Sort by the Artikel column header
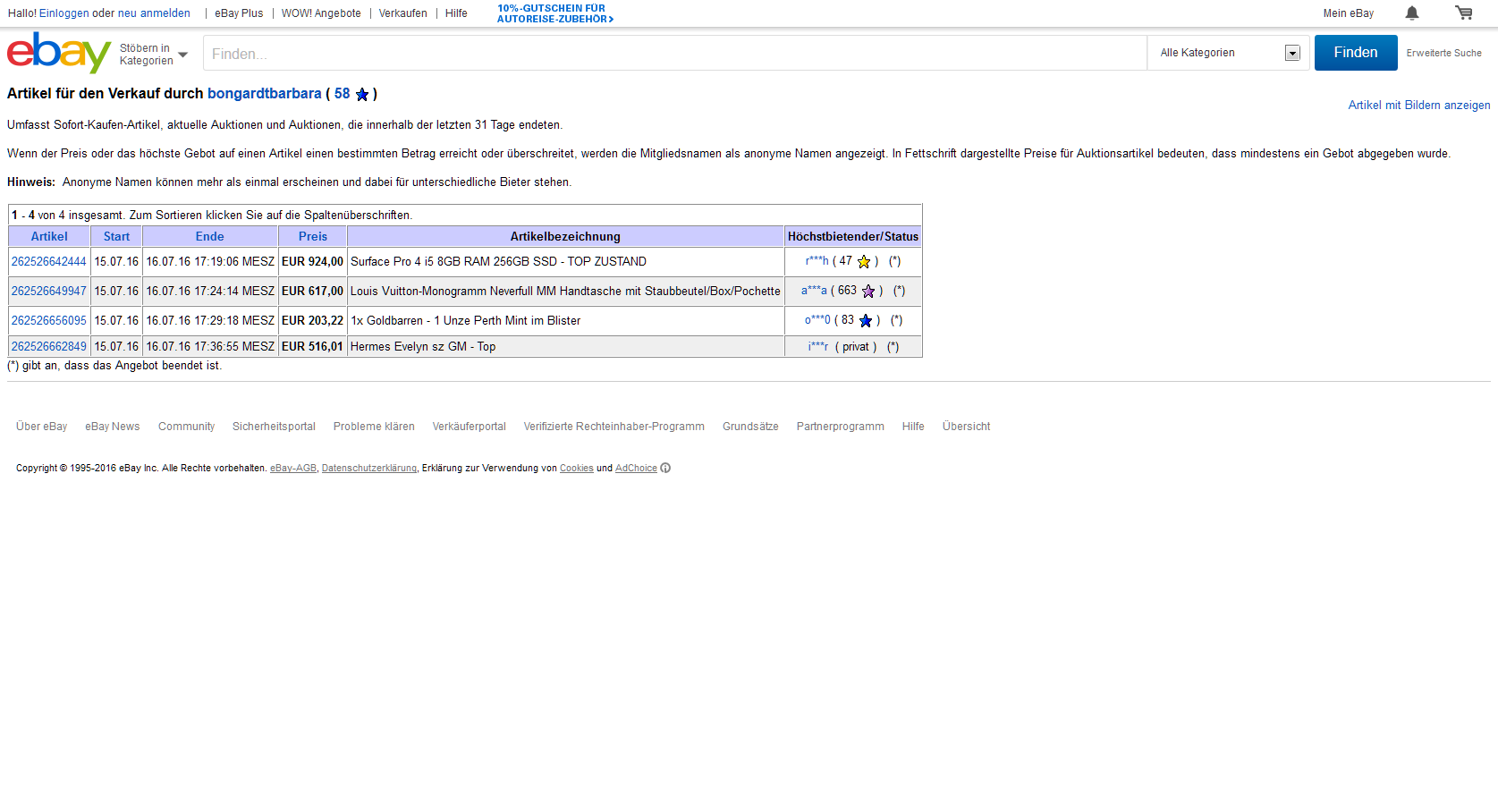Viewport: 1498px width, 812px height. point(49,237)
